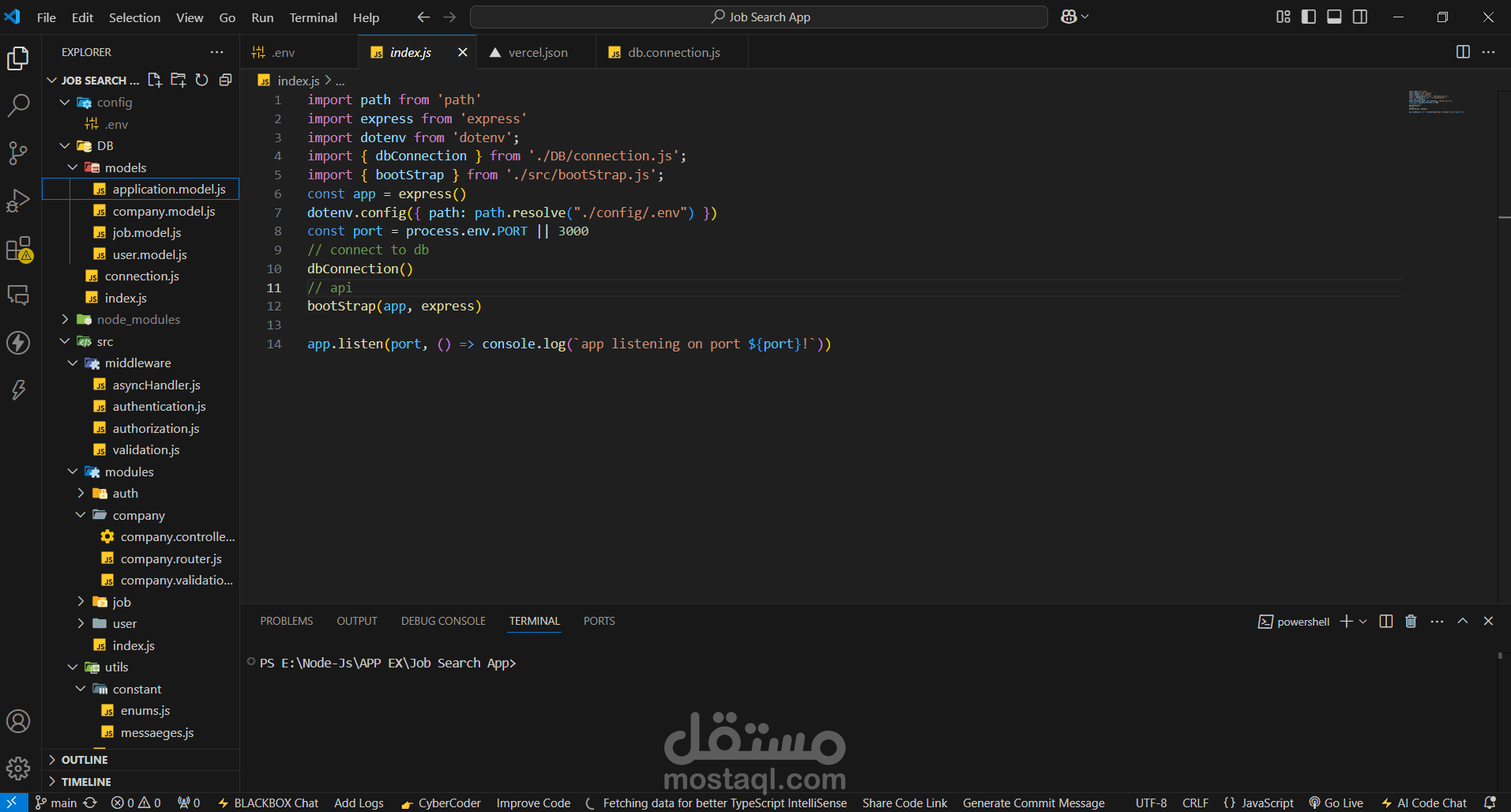
Task: Toggle primary side bar visibility
Action: click(x=1309, y=17)
